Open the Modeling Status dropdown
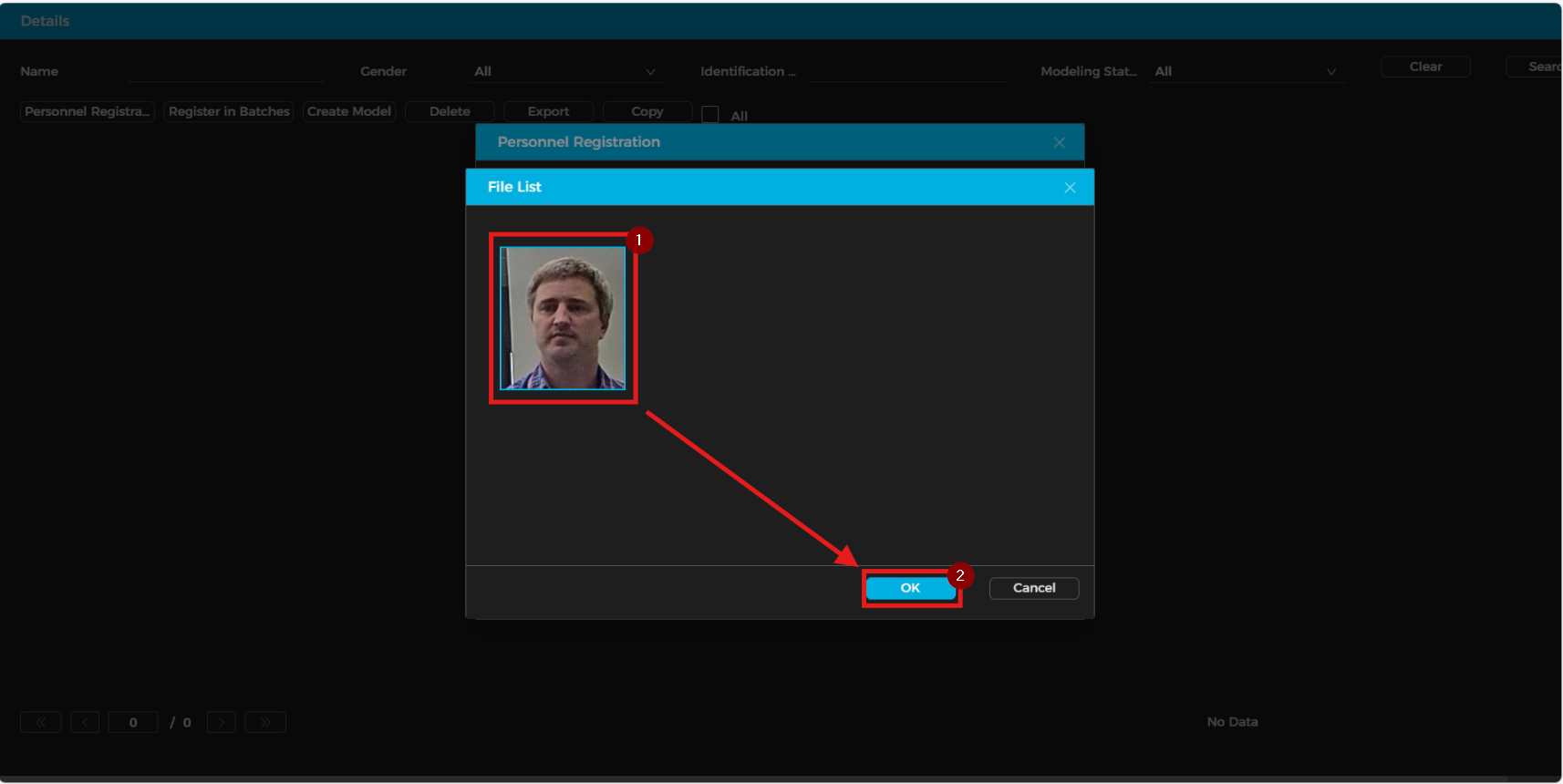The height and width of the screenshot is (784, 1563). 1245,72
